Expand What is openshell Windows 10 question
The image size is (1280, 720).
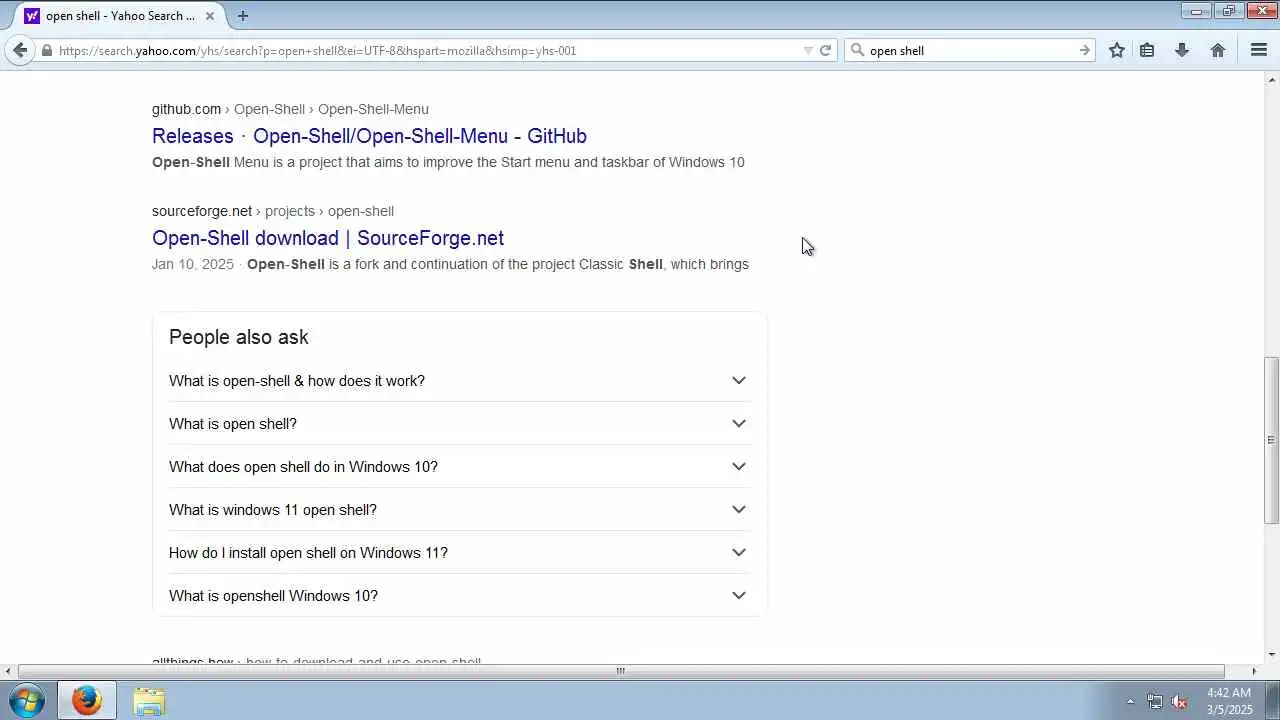[x=459, y=595]
